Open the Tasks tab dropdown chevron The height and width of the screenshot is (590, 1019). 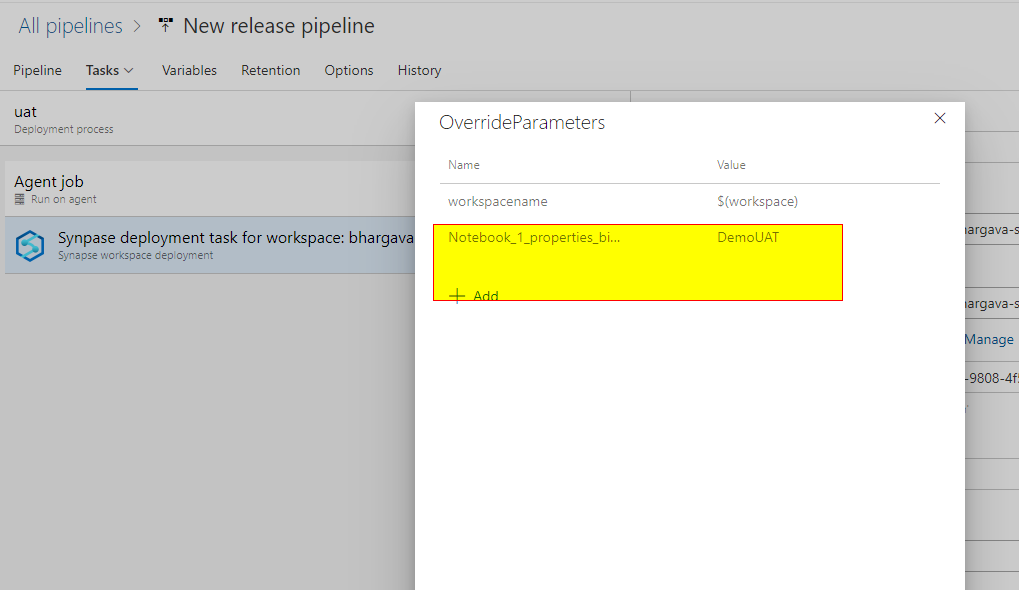(x=127, y=70)
